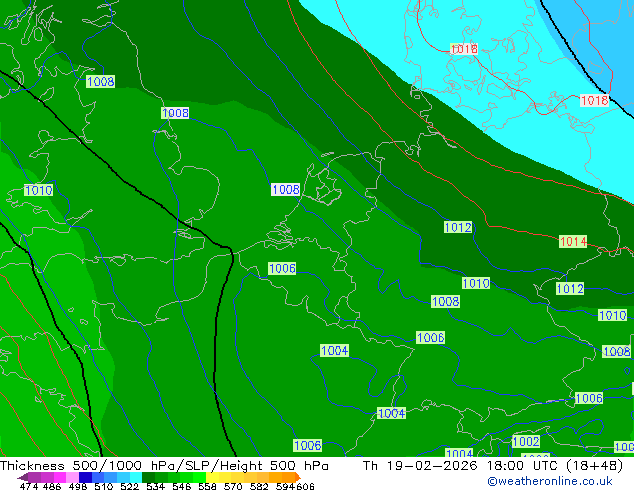Click the '606' legend value
Viewport: 634px width, 490px height.
point(305,486)
